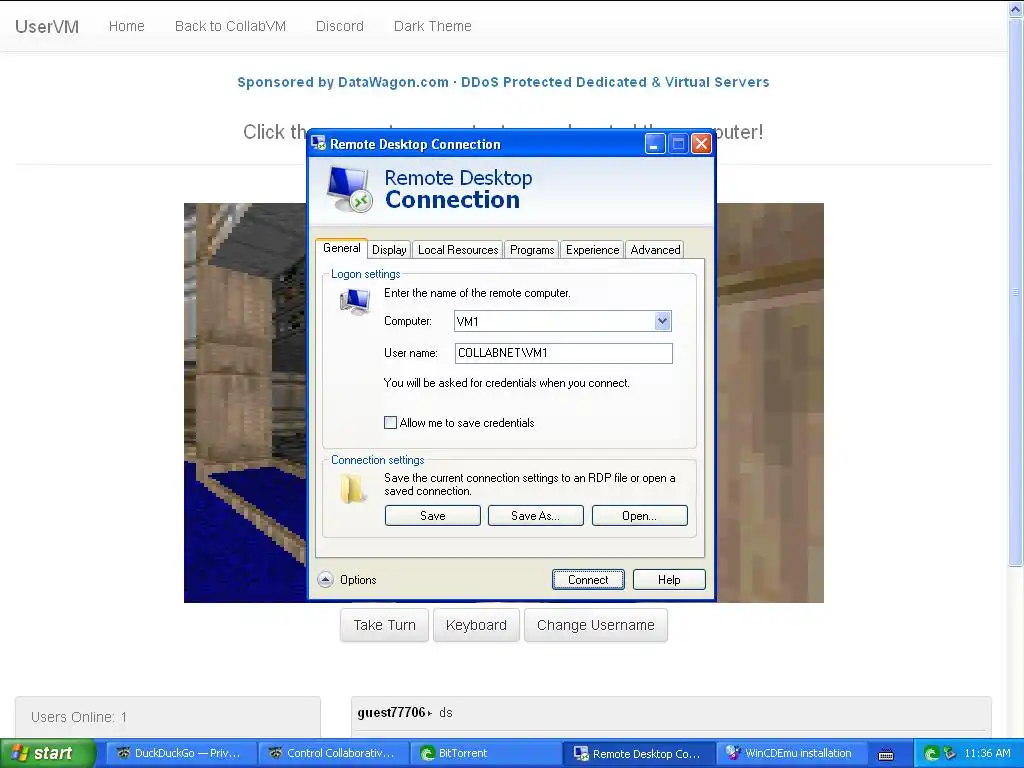Expand the Computer dropdown arrow
Viewport: 1024px width, 768px height.
pos(662,321)
